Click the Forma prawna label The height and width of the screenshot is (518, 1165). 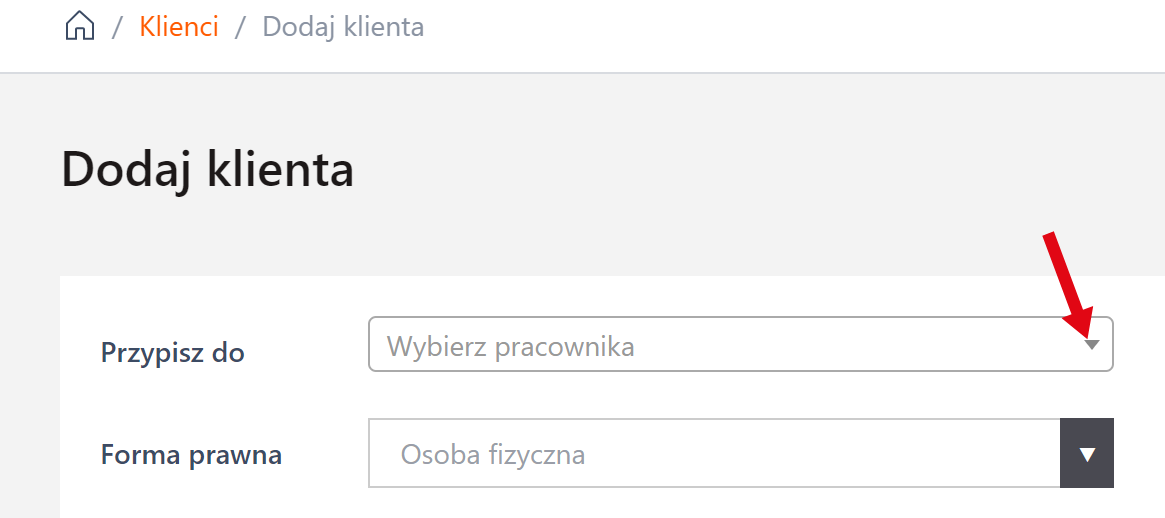point(191,455)
